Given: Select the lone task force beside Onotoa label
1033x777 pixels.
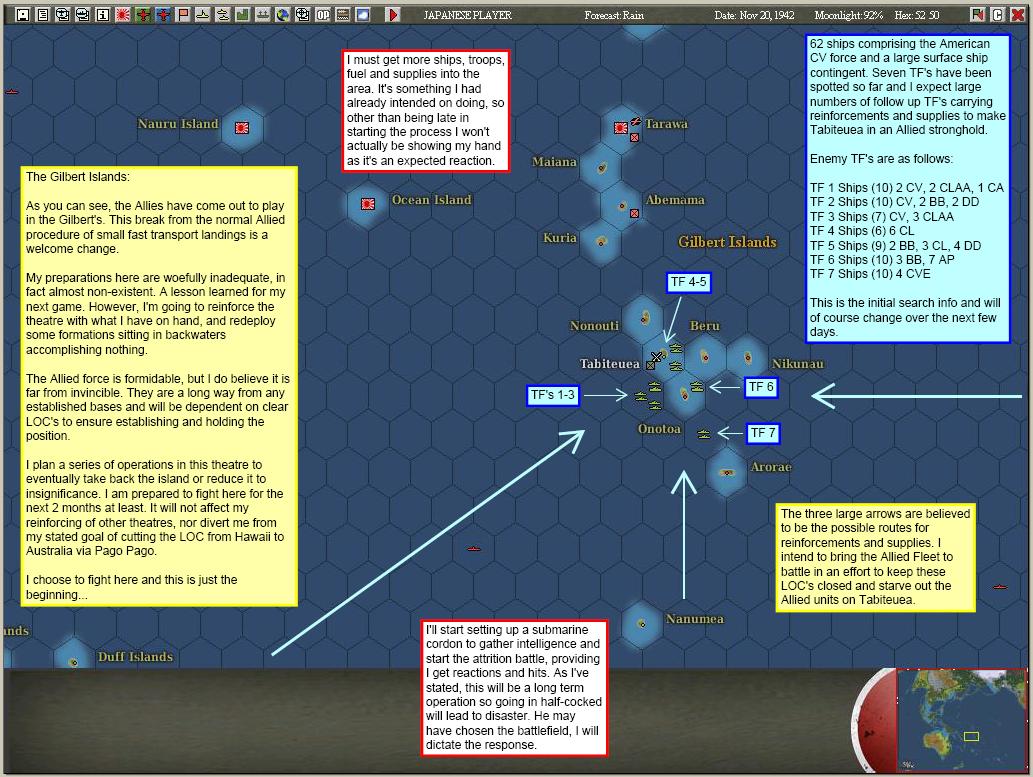Looking at the screenshot, I should point(704,434).
